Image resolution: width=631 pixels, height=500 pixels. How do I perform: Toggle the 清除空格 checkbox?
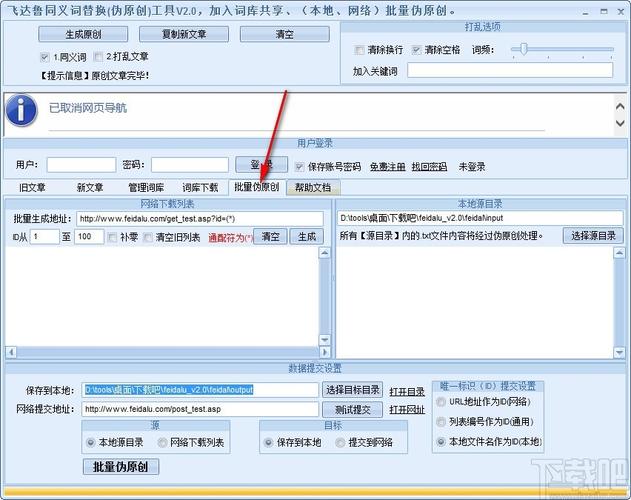[416, 50]
